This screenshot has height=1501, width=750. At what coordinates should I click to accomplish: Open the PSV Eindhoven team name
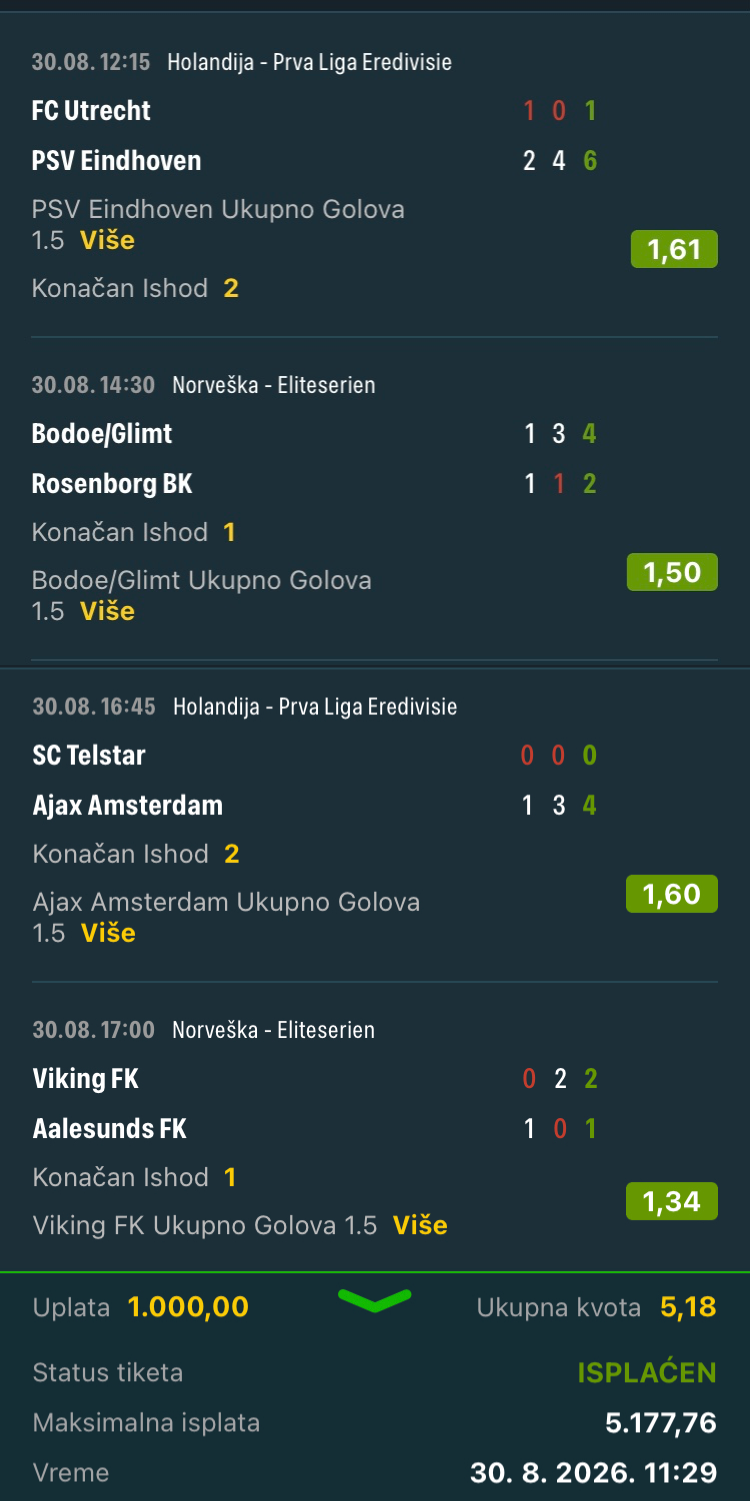point(116,160)
